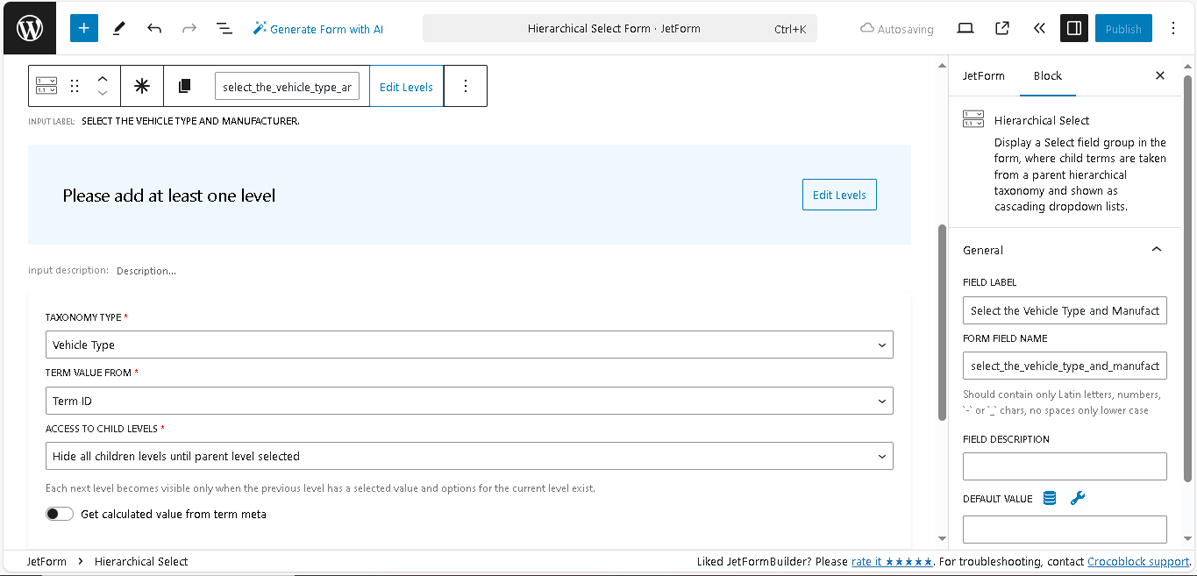Open the block options three-dot menu
The width and height of the screenshot is (1197, 576).
click(466, 86)
